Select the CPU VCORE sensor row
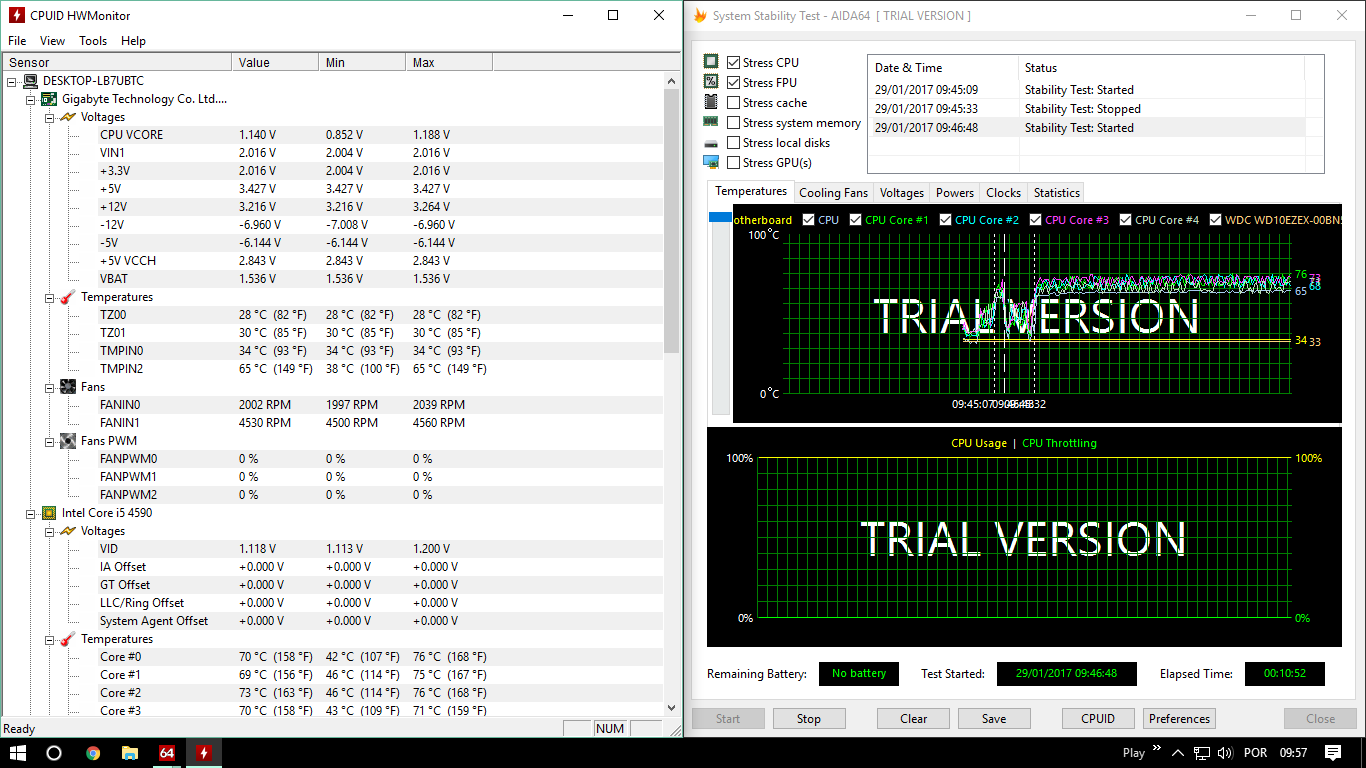Viewport: 1366px width, 768px height. coord(331,135)
